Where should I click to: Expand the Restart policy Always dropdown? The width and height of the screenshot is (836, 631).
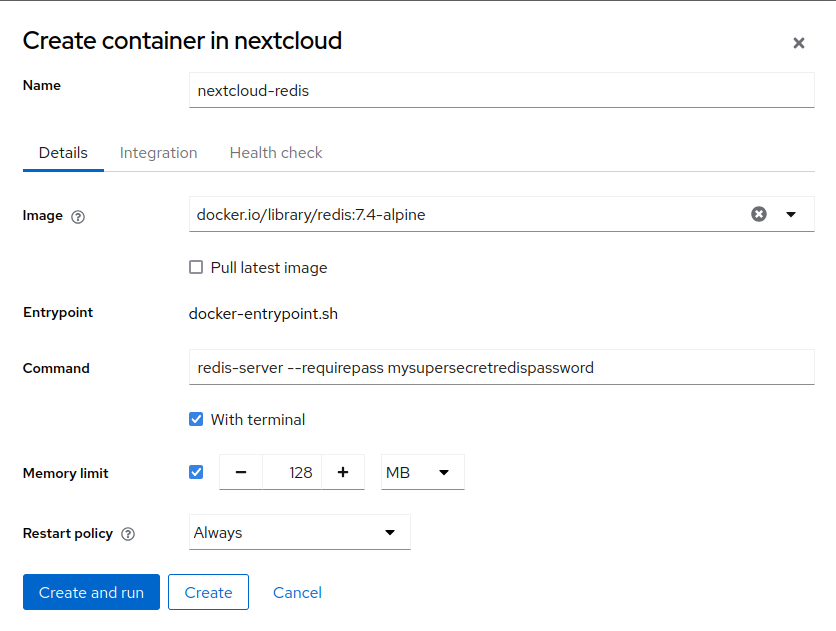(299, 533)
